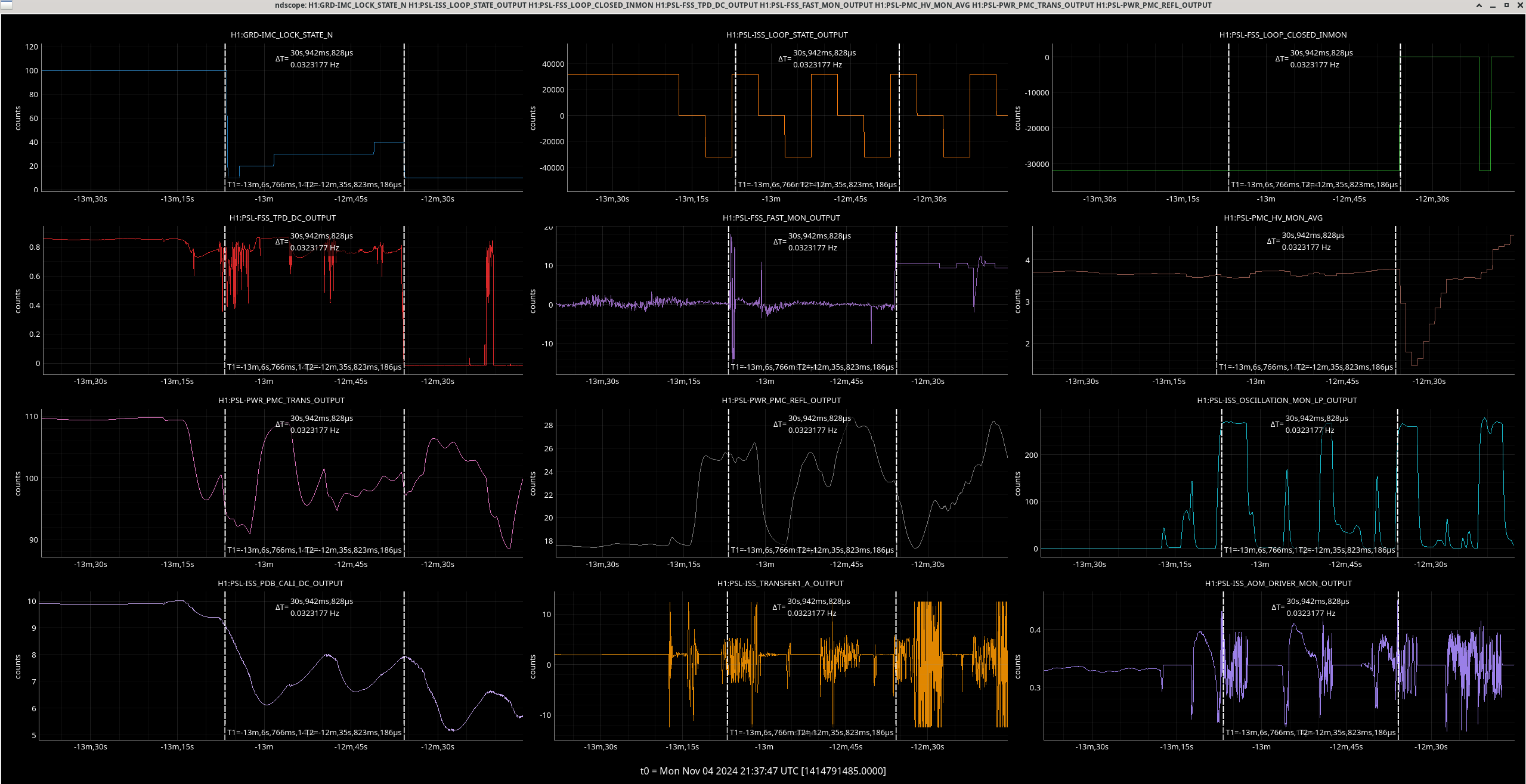The image size is (1526, 784).
Task: Select the T2 cursor line in ISS_TRANSFER1_A_OUTPUT plot
Action: (896, 666)
